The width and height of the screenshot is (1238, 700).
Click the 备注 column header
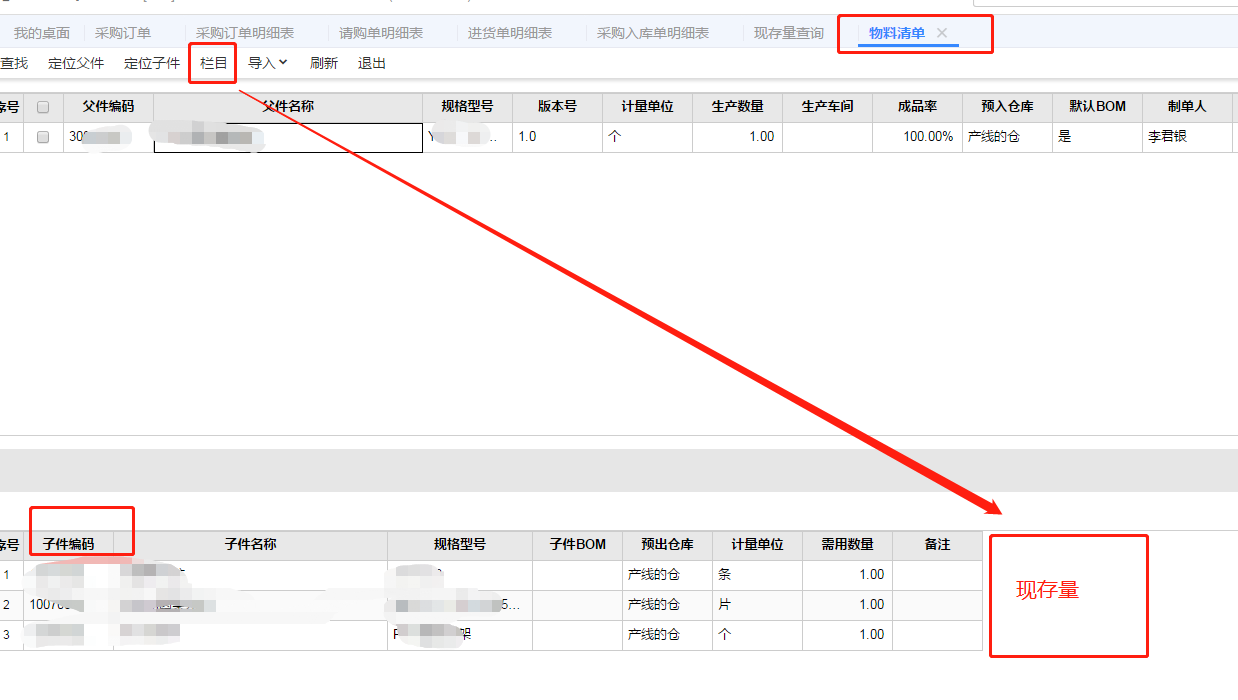pyautogui.click(x=938, y=545)
